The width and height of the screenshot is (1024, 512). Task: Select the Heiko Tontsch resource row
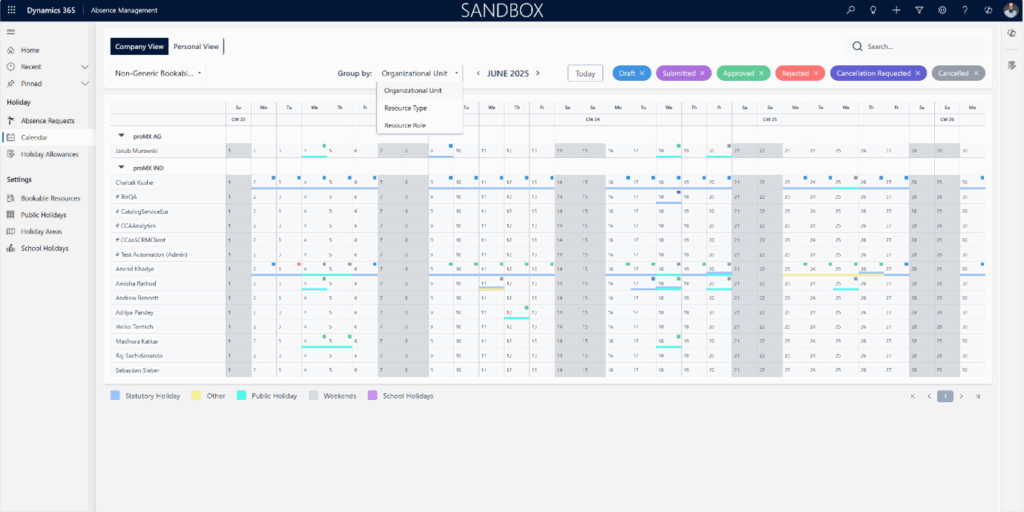(x=547, y=327)
